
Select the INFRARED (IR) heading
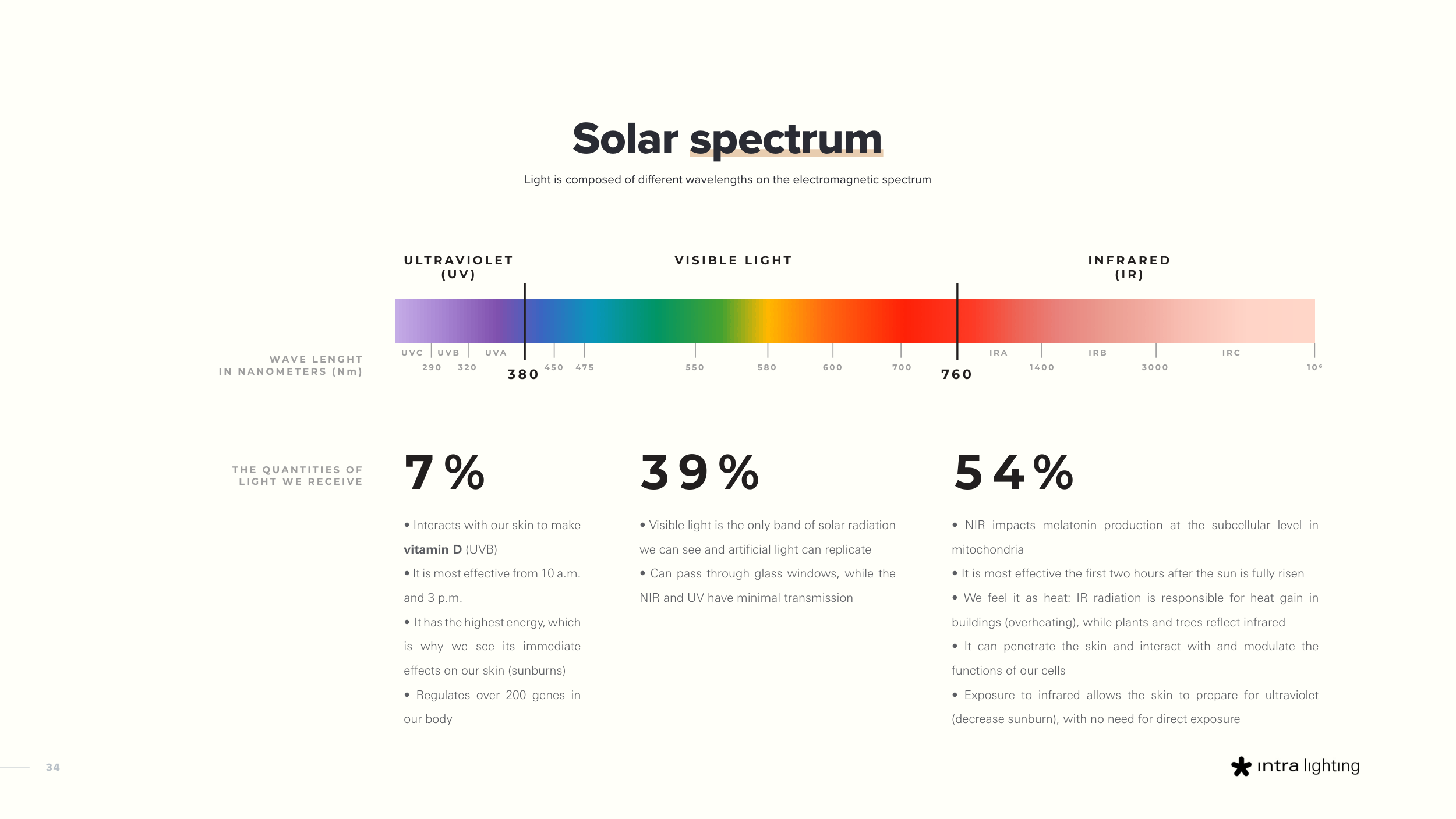click(1129, 267)
